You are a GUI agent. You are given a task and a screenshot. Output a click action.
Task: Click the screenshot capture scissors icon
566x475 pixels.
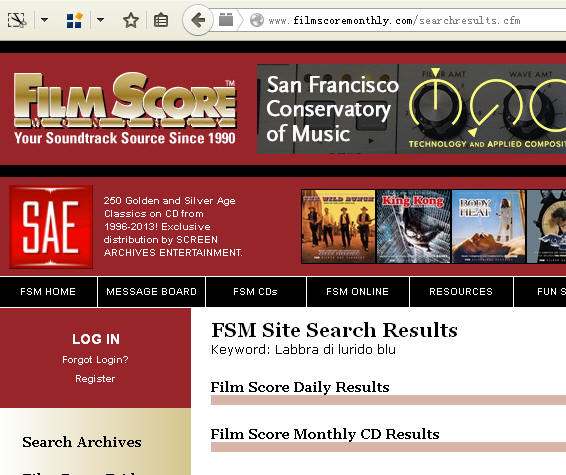tap(17, 20)
